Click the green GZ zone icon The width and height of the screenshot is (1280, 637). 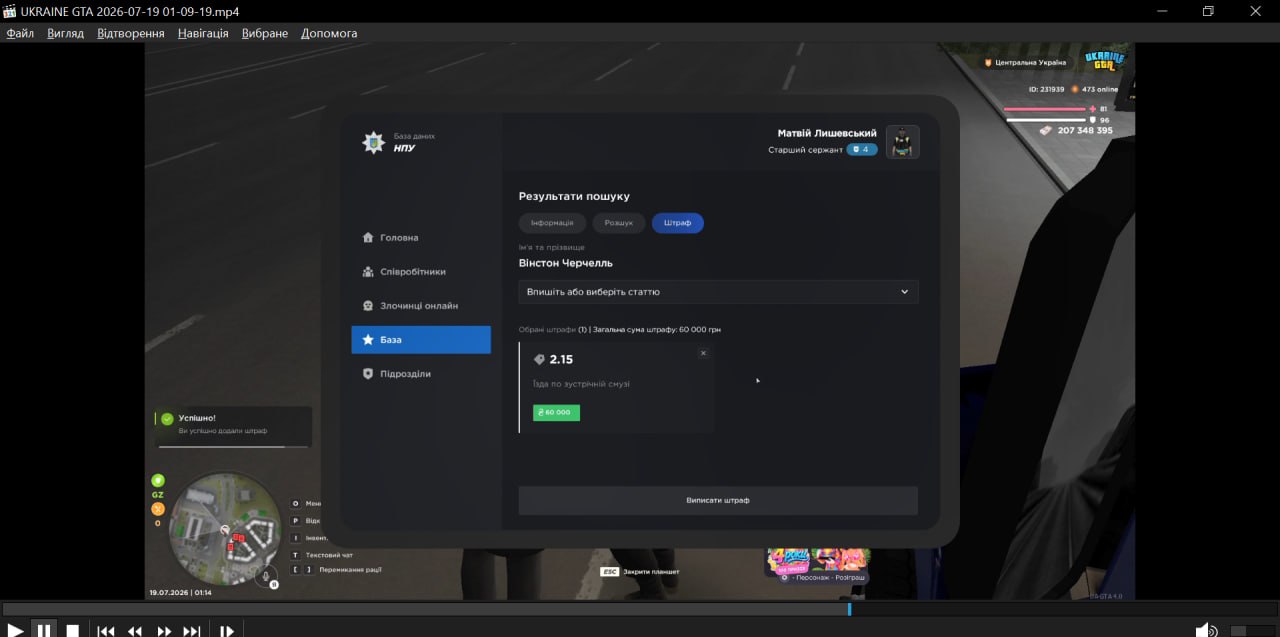coord(158,481)
